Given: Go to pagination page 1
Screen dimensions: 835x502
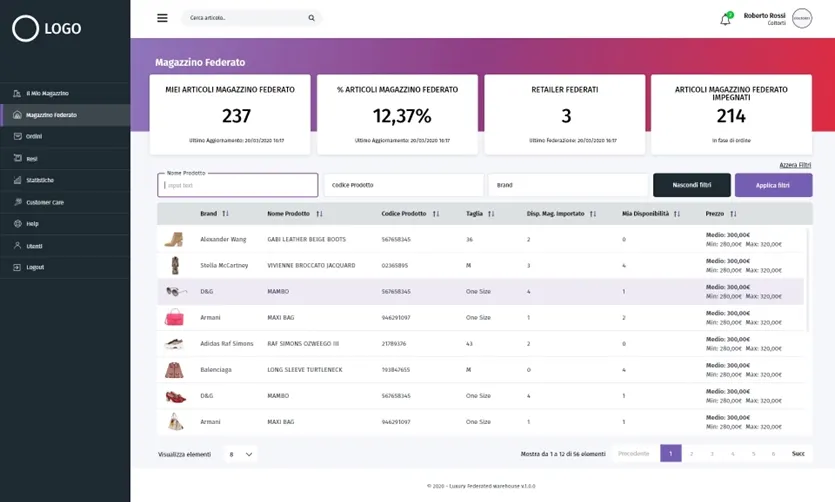Looking at the screenshot, I should tap(670, 454).
